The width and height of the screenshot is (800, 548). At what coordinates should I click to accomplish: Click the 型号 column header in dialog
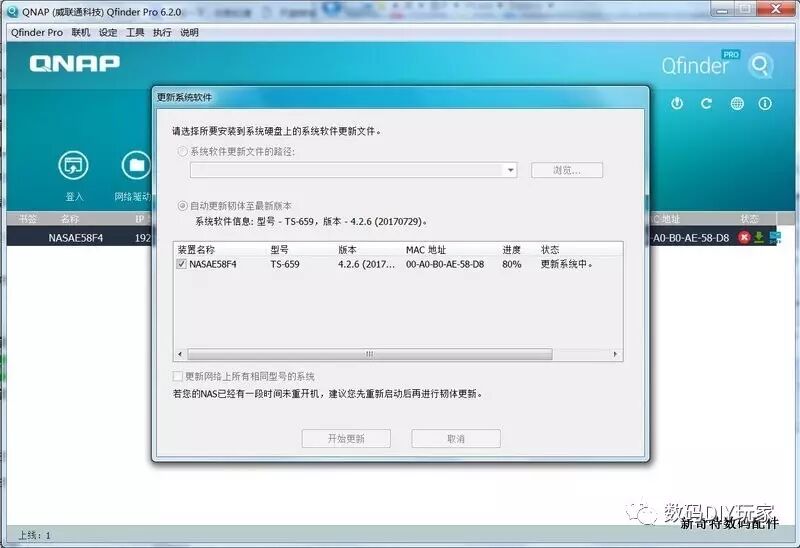(x=279, y=250)
